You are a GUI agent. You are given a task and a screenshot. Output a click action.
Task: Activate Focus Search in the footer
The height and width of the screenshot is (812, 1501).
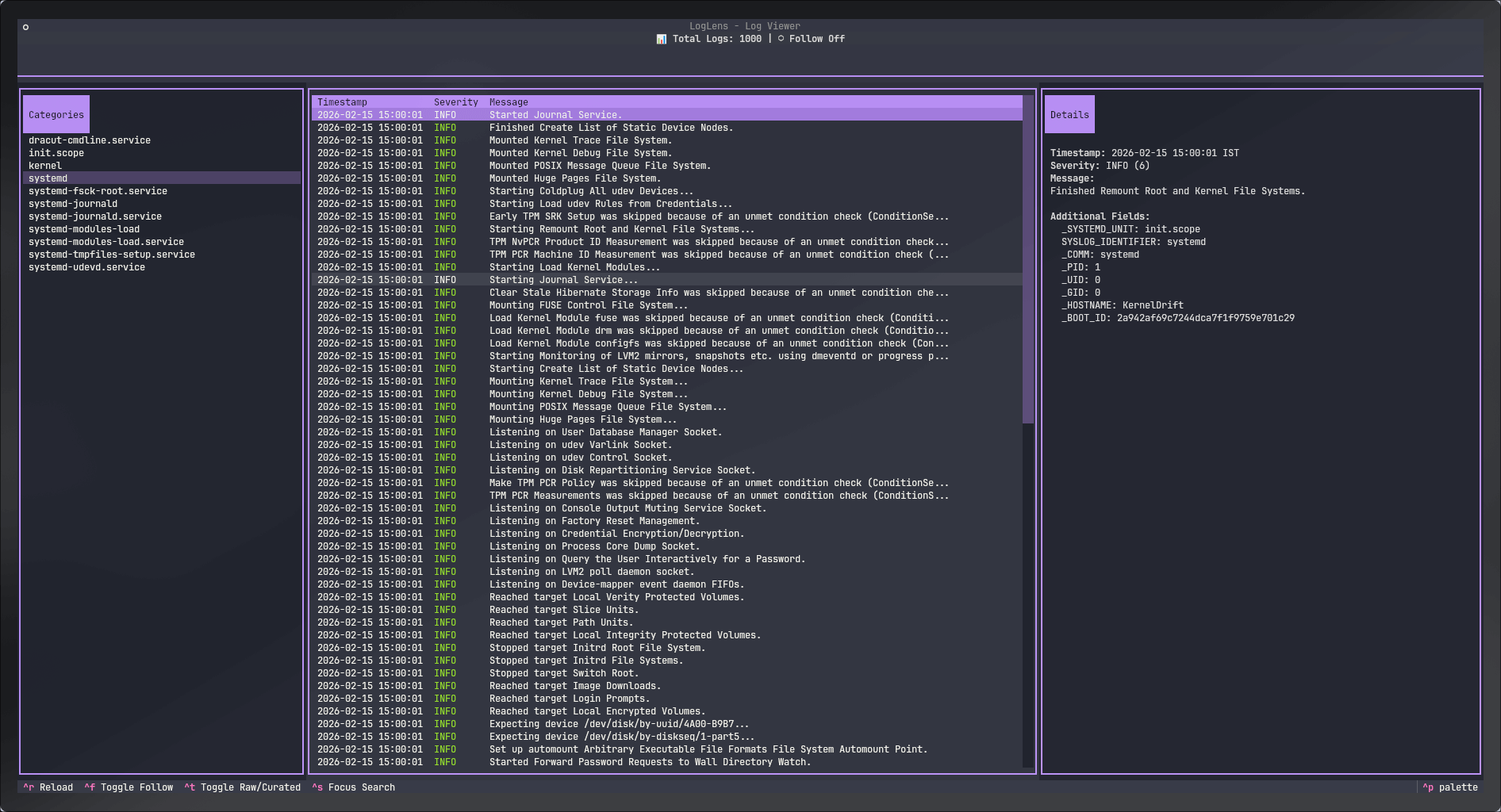click(354, 787)
